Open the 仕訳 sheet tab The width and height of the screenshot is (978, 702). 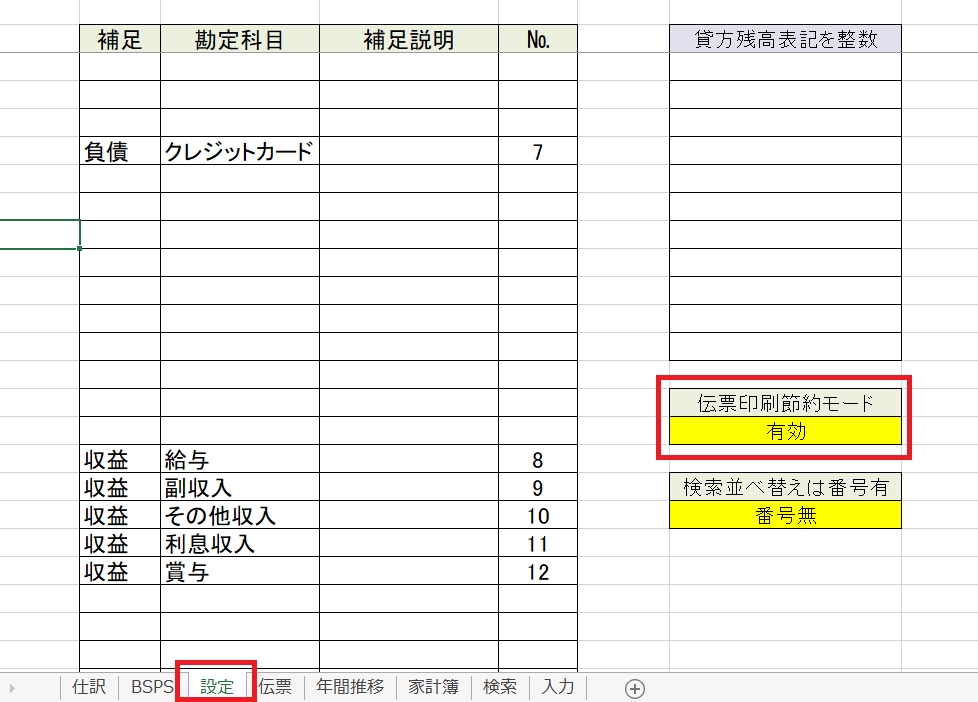coord(89,687)
